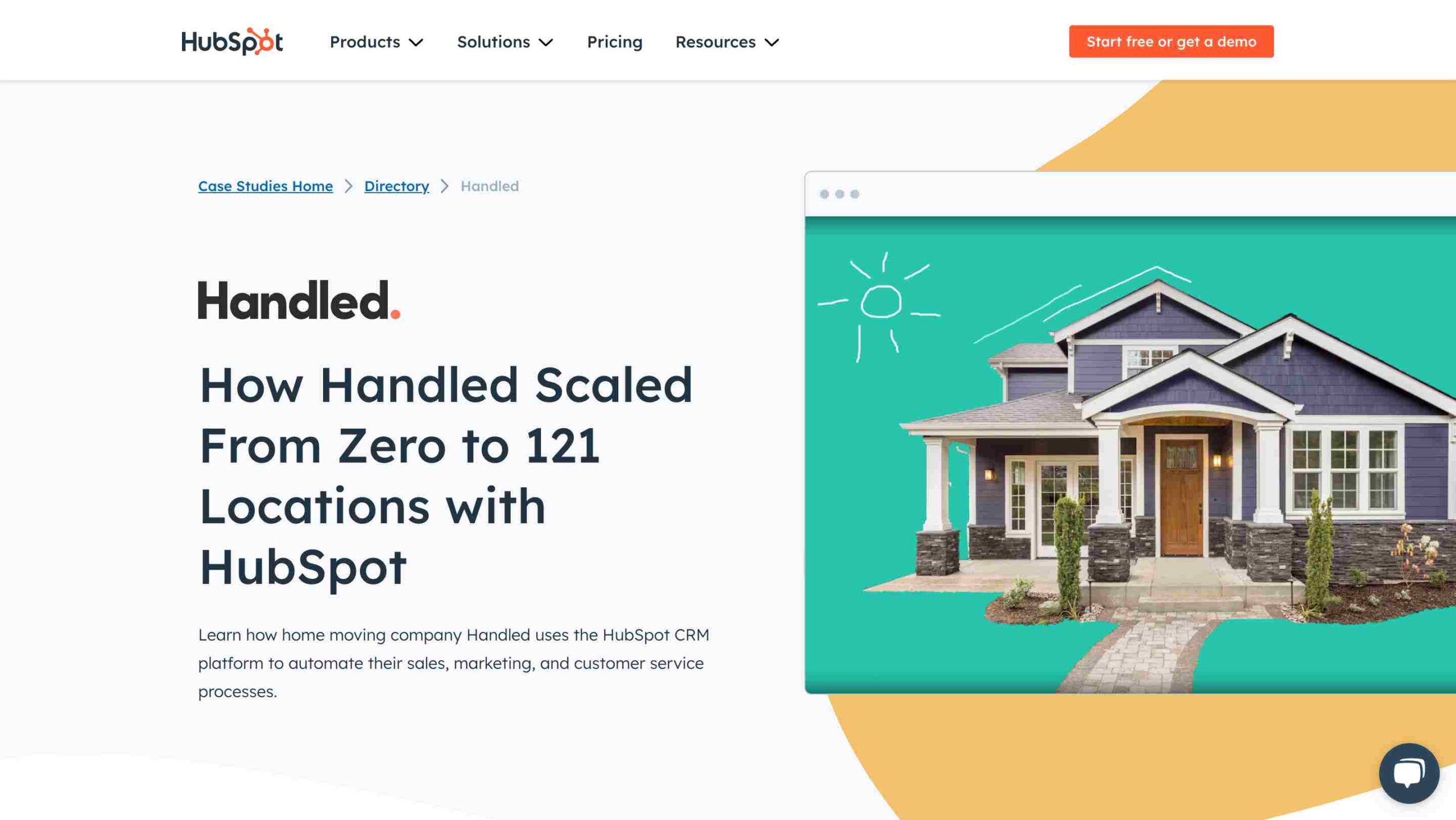Click the Directory breadcrumb link

pos(397,185)
